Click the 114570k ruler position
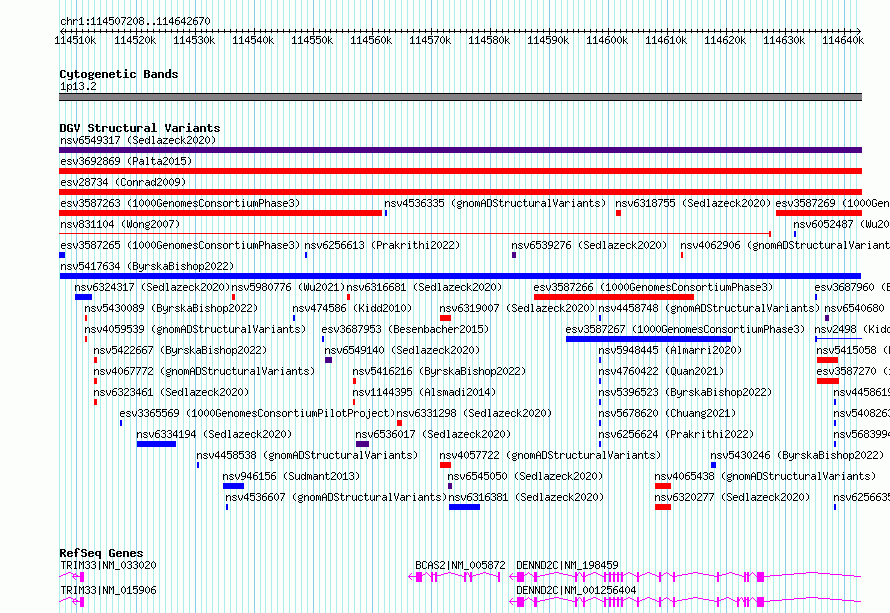Screen dimensions: 890x613 (430, 40)
